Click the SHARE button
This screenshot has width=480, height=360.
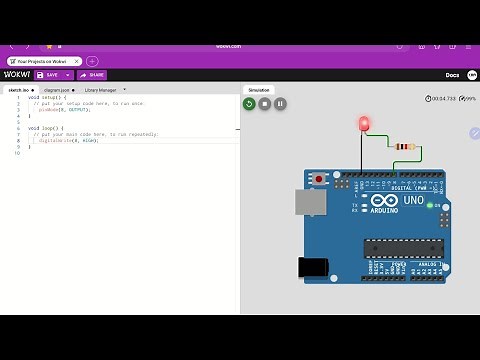92,75
